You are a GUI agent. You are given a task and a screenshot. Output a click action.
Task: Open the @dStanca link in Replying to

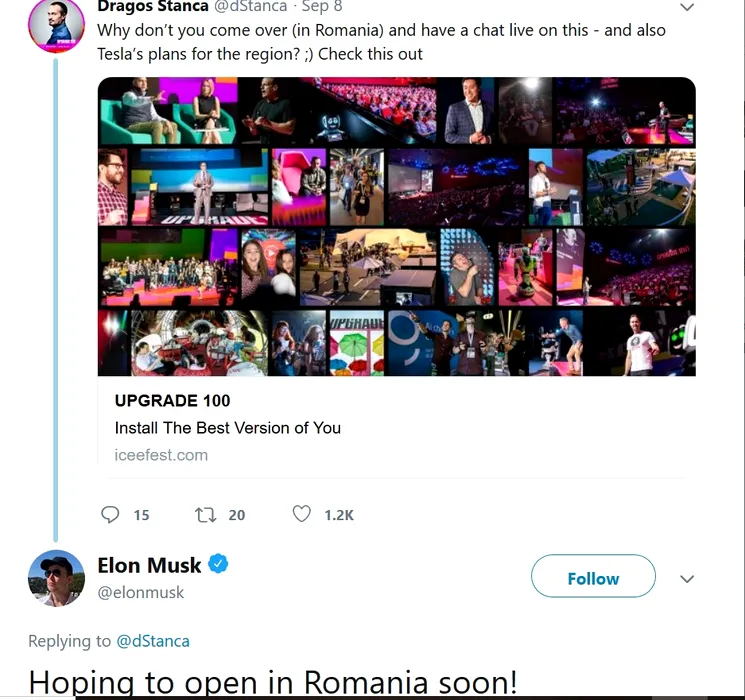coord(153,641)
